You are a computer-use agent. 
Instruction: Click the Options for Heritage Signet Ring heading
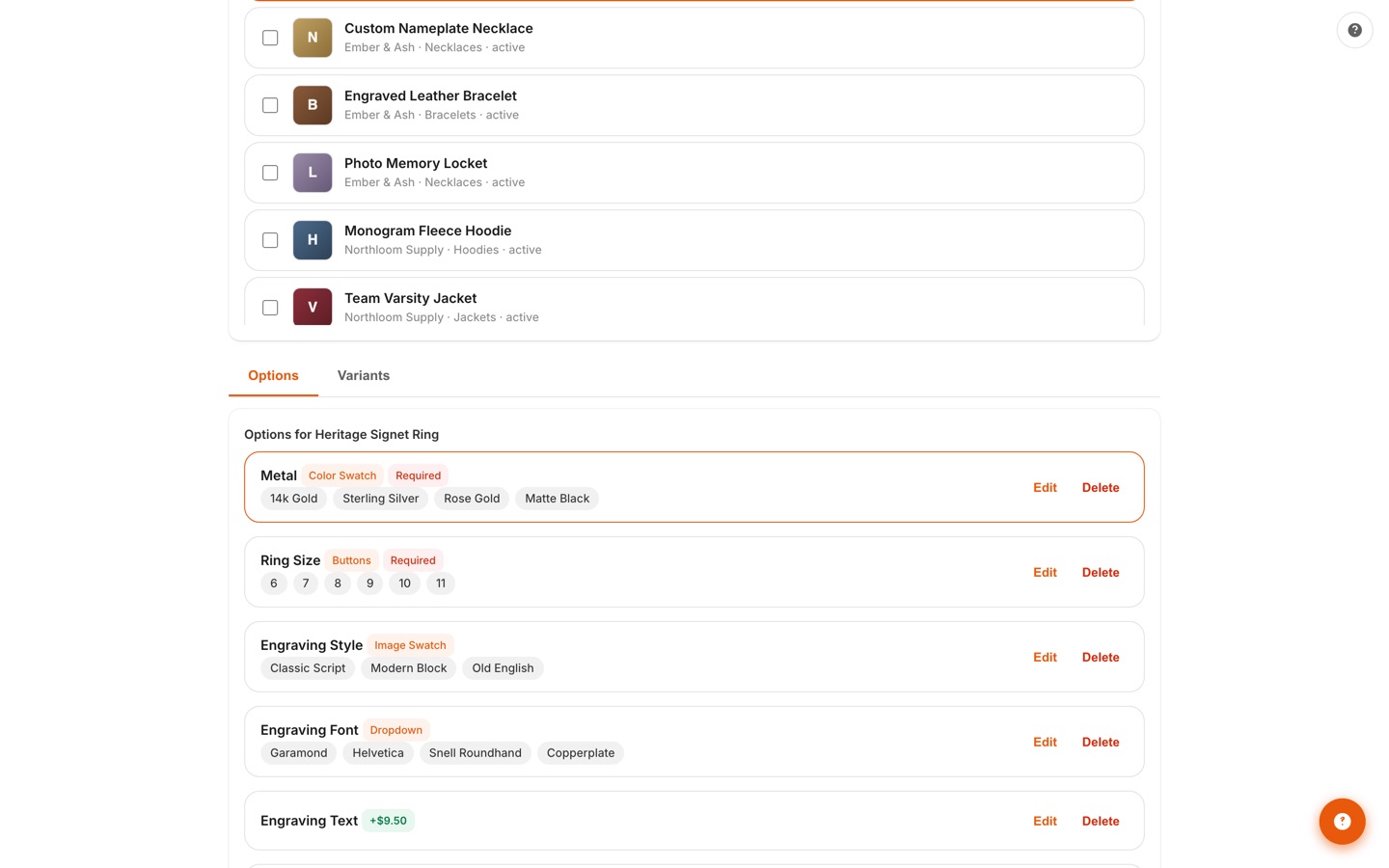click(x=341, y=434)
